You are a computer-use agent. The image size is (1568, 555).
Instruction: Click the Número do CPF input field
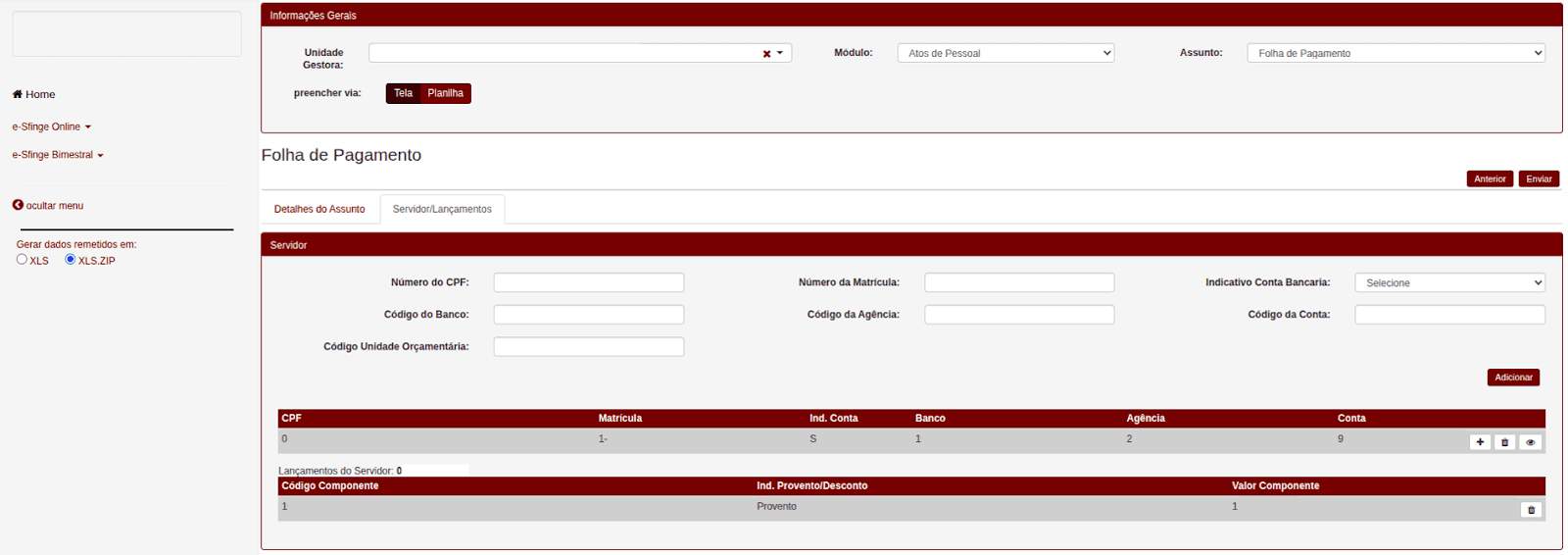click(588, 282)
